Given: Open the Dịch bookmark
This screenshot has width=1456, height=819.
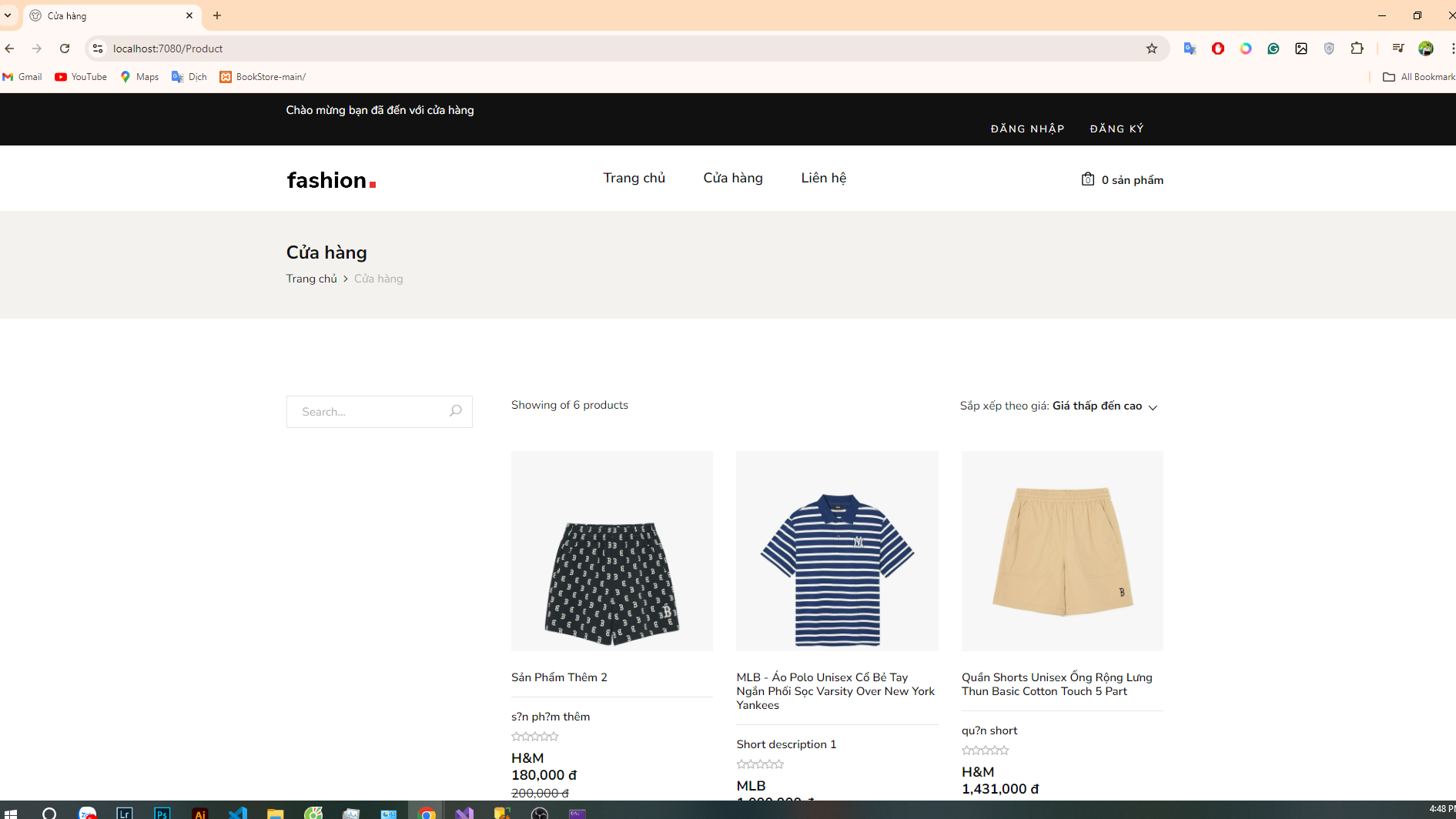Looking at the screenshot, I should 189,77.
